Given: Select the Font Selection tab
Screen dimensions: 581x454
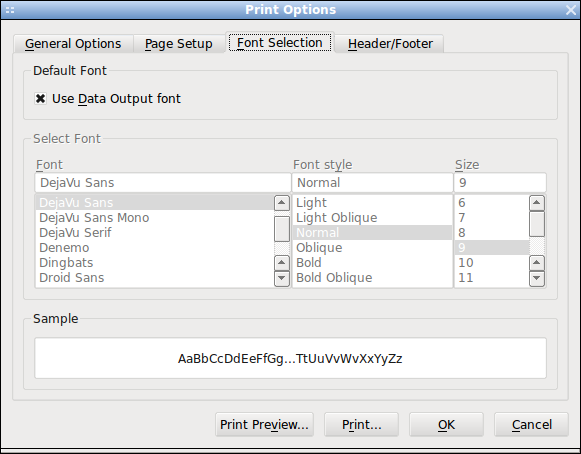Looking at the screenshot, I should tap(280, 42).
